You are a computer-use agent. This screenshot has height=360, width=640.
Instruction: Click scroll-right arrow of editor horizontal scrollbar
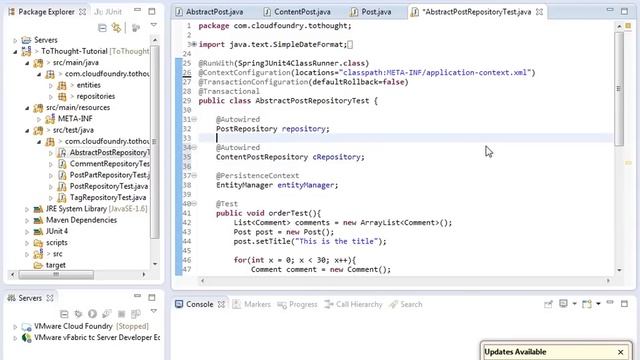(608, 280)
